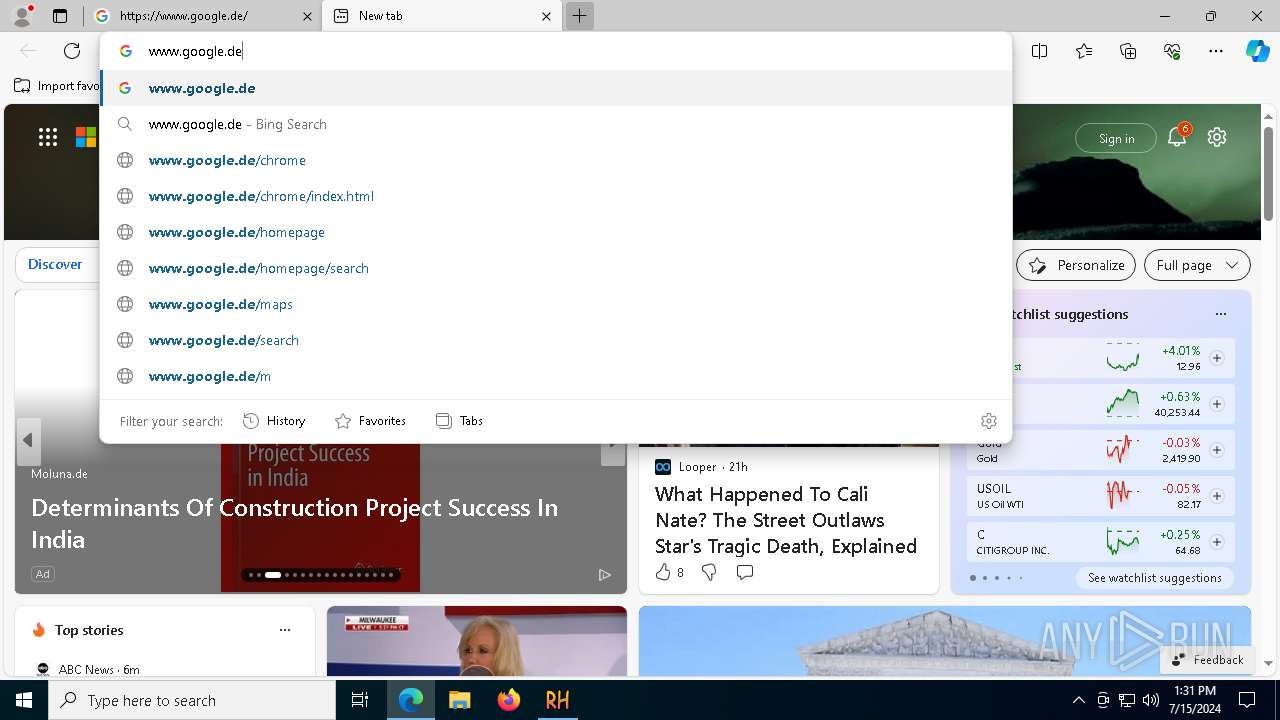Open page settings gear icon
The height and width of the screenshot is (720, 1280).
(x=1217, y=138)
